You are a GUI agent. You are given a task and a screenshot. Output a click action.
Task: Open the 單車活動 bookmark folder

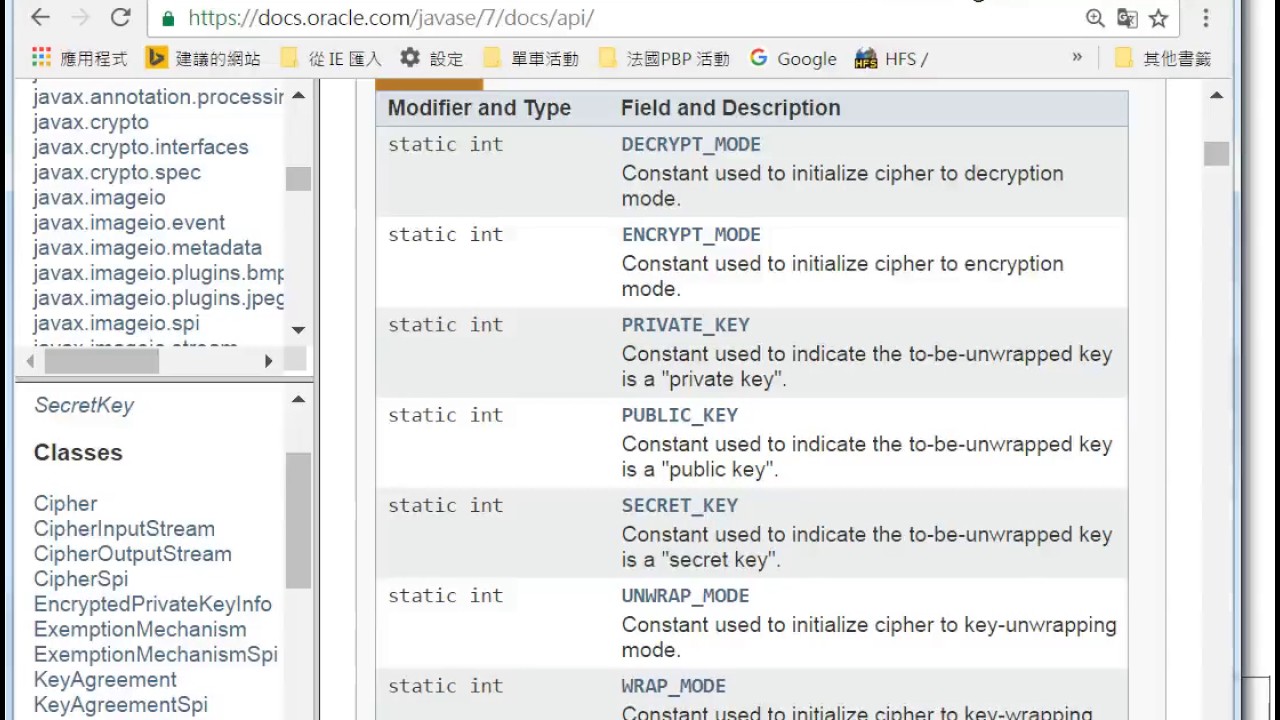pos(531,59)
